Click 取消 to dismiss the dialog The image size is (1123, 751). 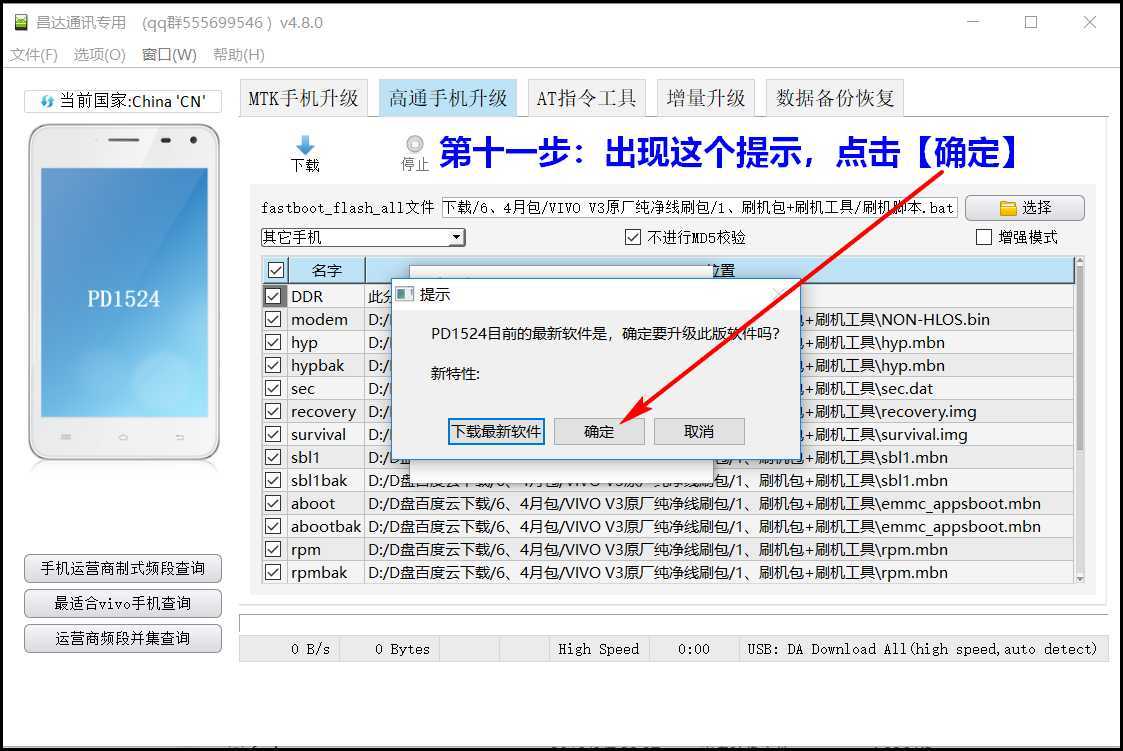pyautogui.click(x=699, y=431)
